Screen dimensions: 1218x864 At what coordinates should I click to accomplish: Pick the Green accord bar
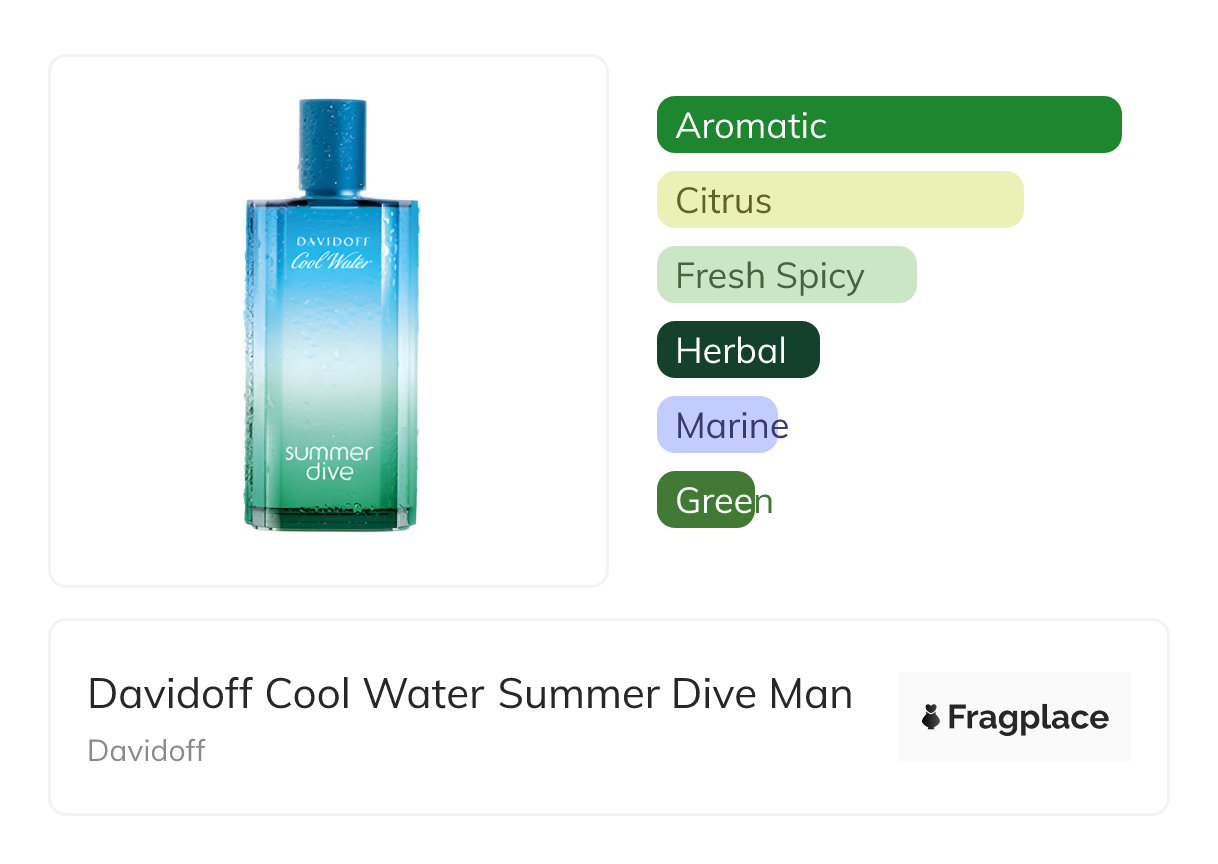(705, 500)
